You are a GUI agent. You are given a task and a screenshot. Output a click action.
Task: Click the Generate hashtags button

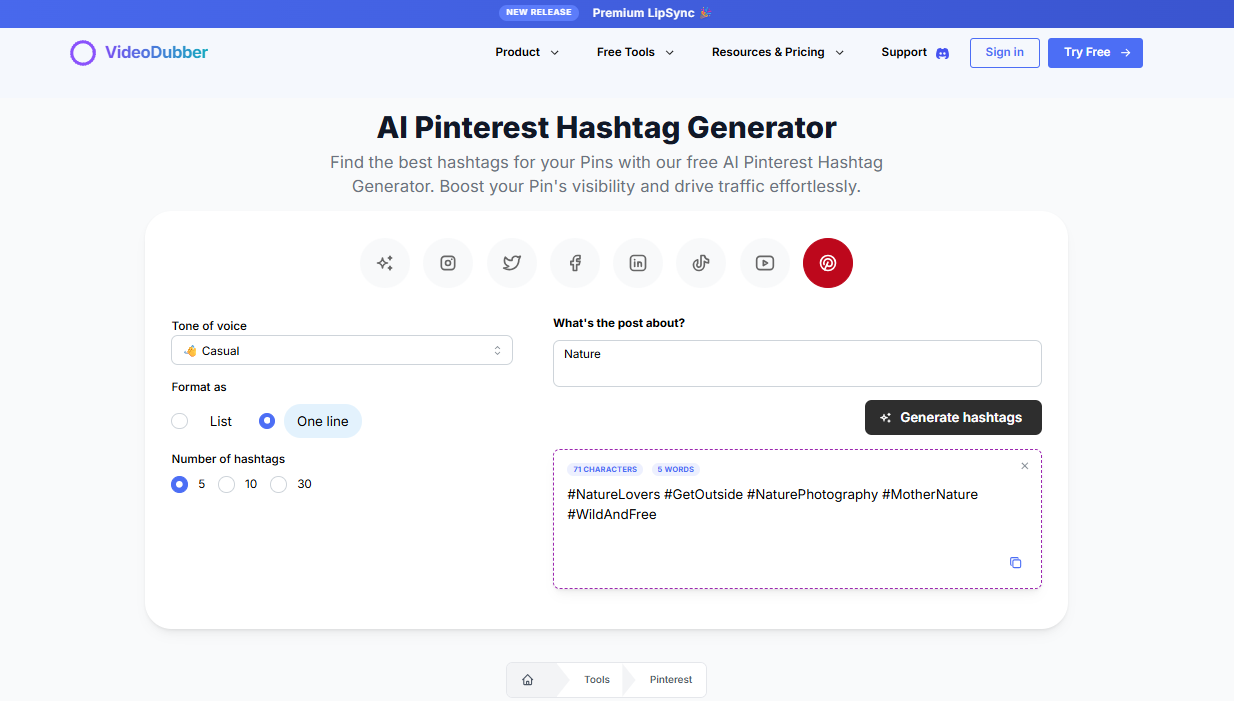coord(953,417)
